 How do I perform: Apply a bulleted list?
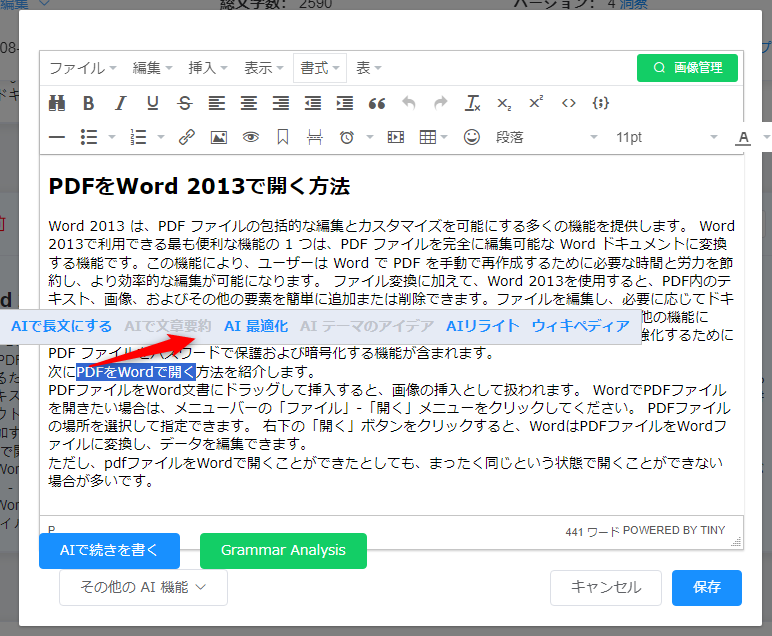point(89,137)
